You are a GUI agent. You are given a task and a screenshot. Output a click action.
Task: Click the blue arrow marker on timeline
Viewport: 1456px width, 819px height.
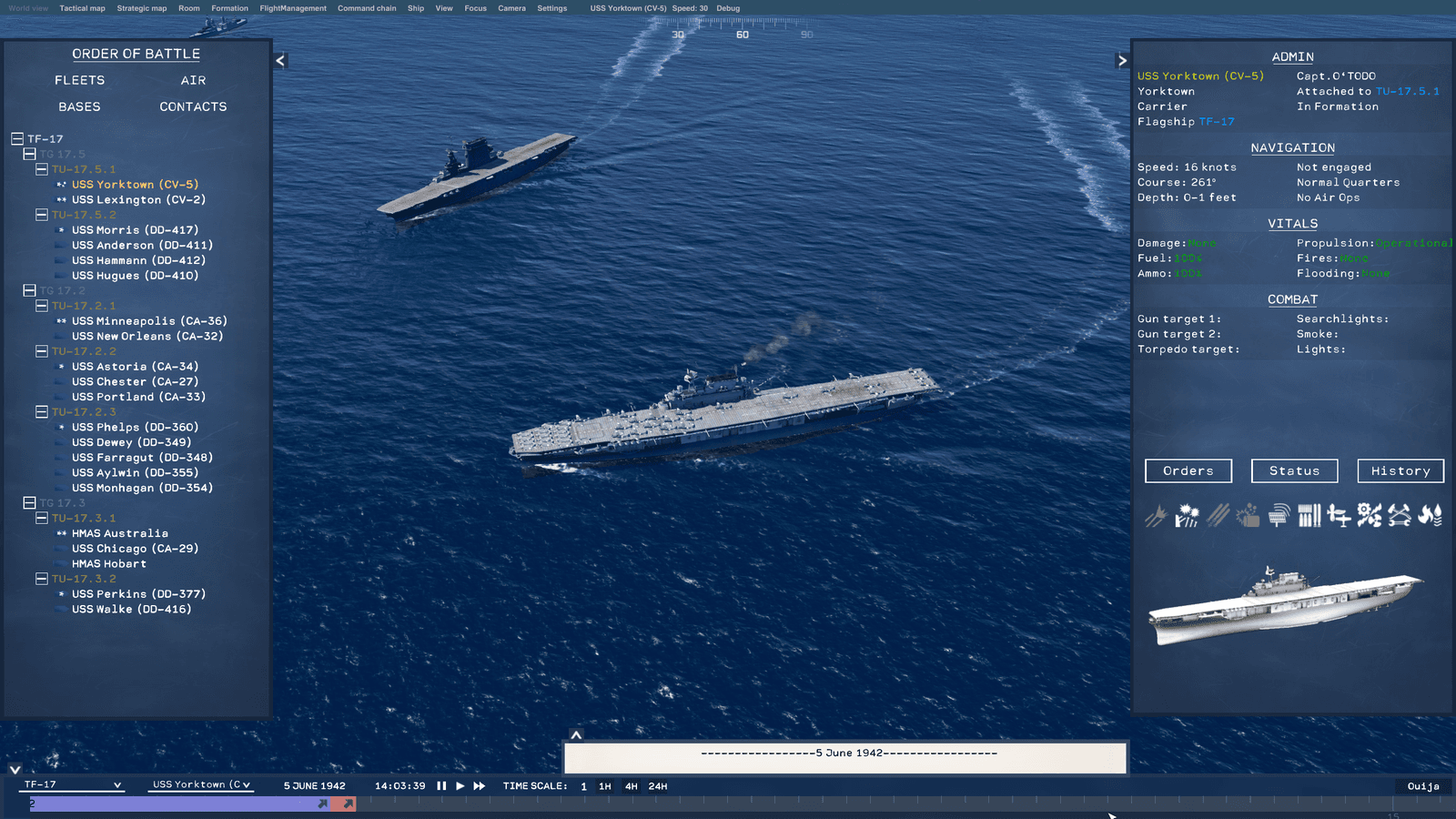pyautogui.click(x=323, y=804)
